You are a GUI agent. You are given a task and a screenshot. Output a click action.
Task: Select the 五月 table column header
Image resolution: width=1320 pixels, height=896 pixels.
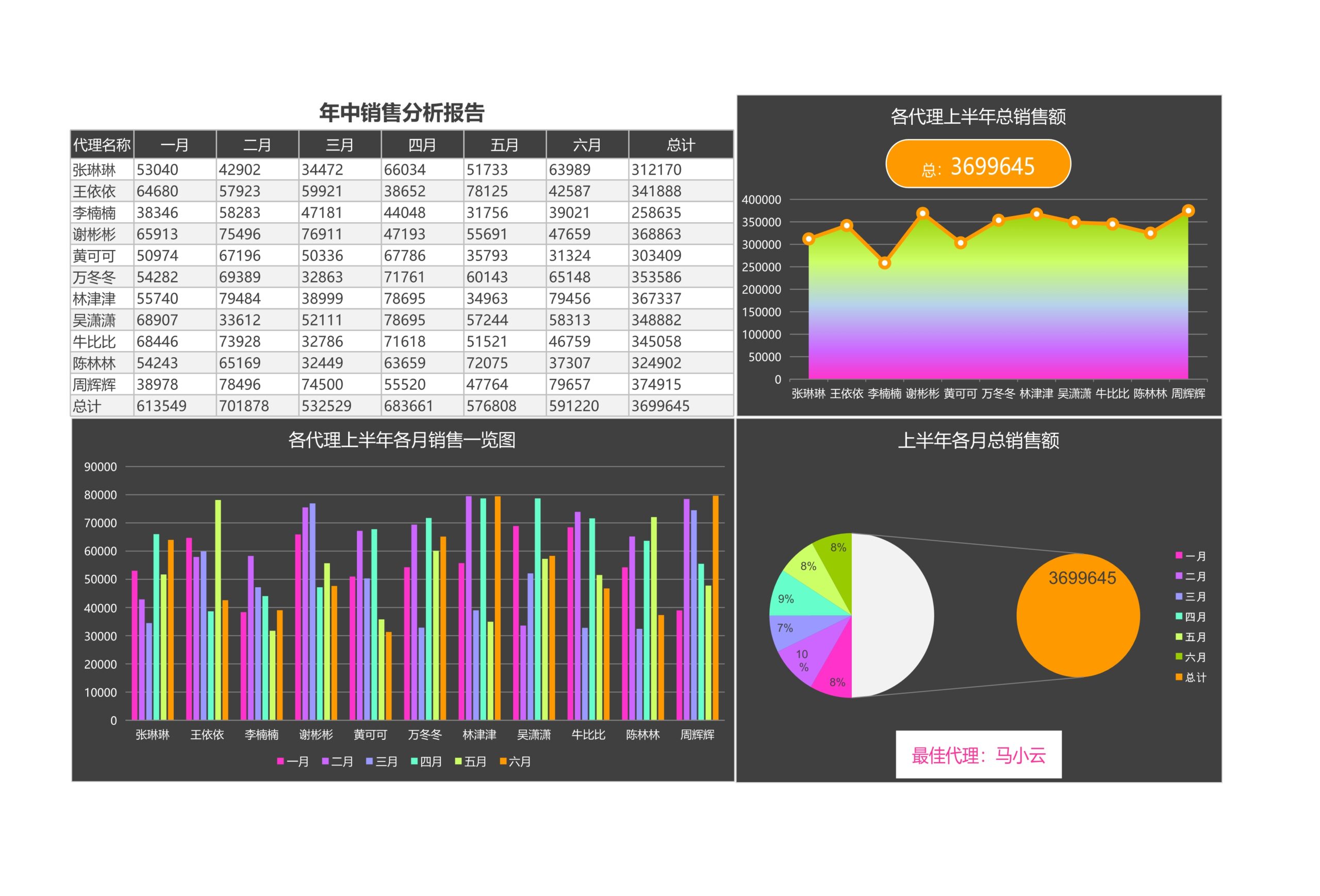tap(504, 145)
